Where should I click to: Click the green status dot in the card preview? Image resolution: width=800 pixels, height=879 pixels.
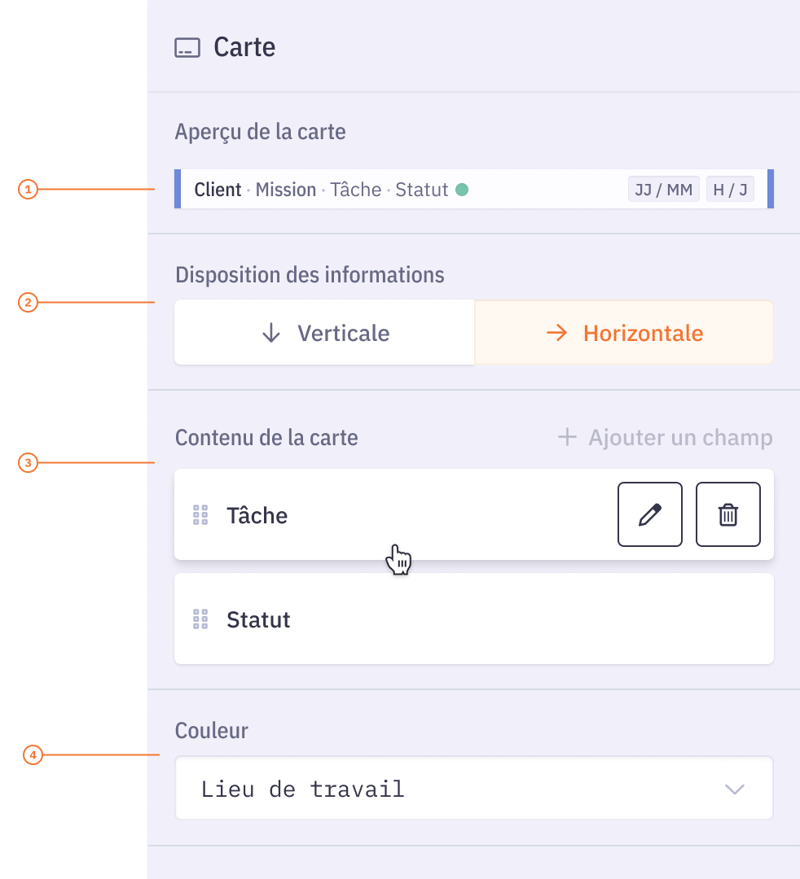[460, 189]
